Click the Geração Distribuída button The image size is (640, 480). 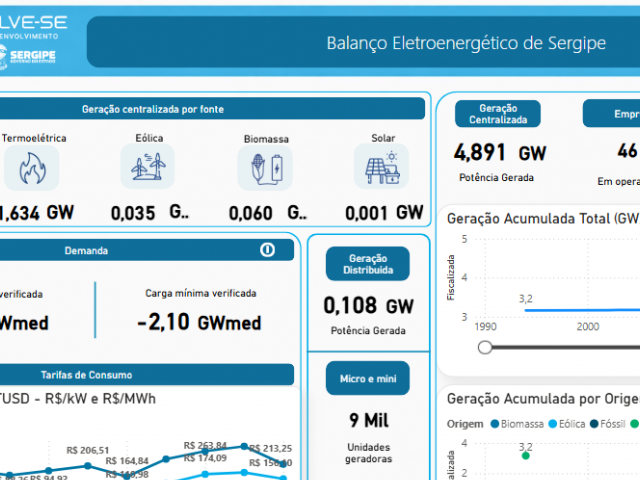[367, 263]
